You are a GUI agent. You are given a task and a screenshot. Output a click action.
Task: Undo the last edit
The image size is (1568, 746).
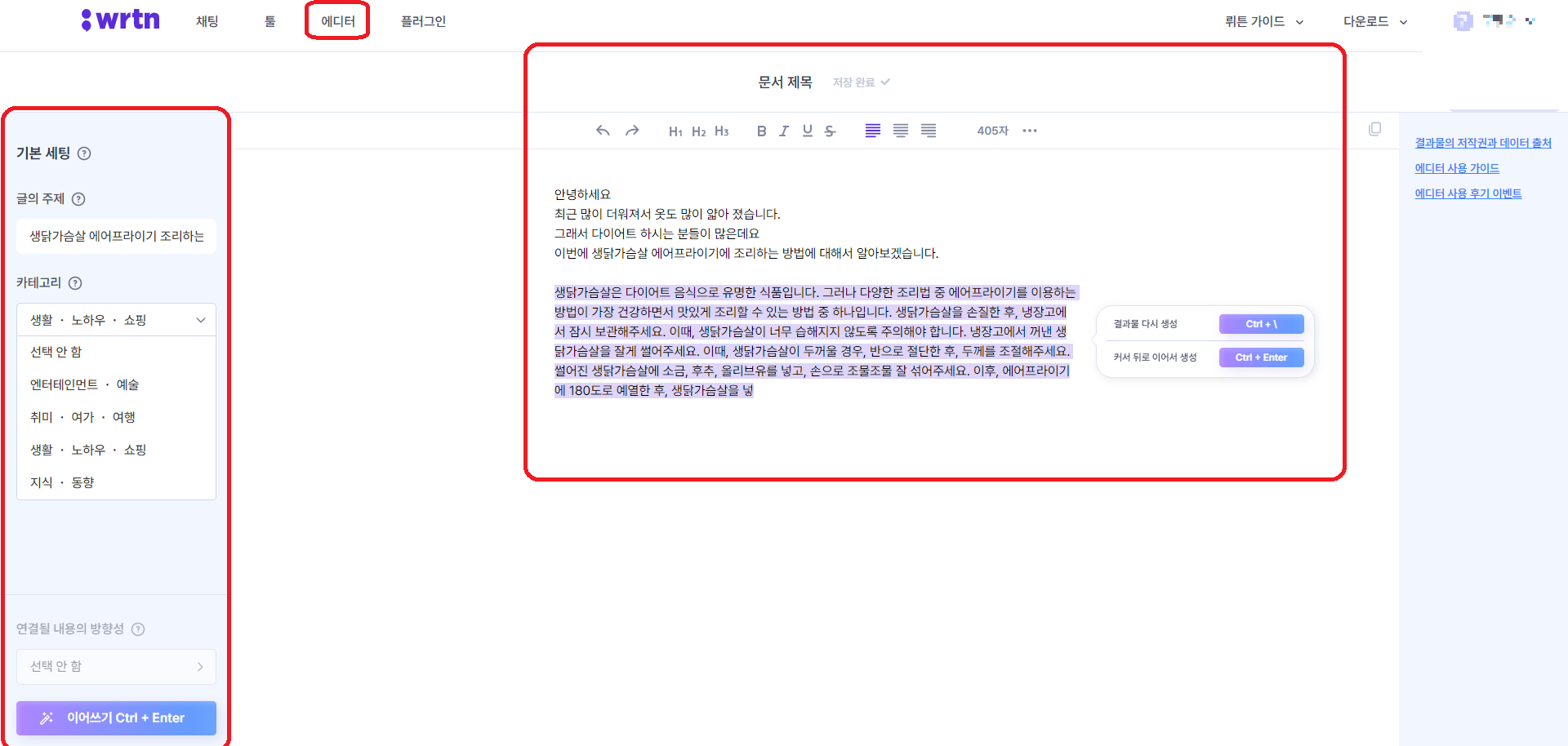coord(603,131)
